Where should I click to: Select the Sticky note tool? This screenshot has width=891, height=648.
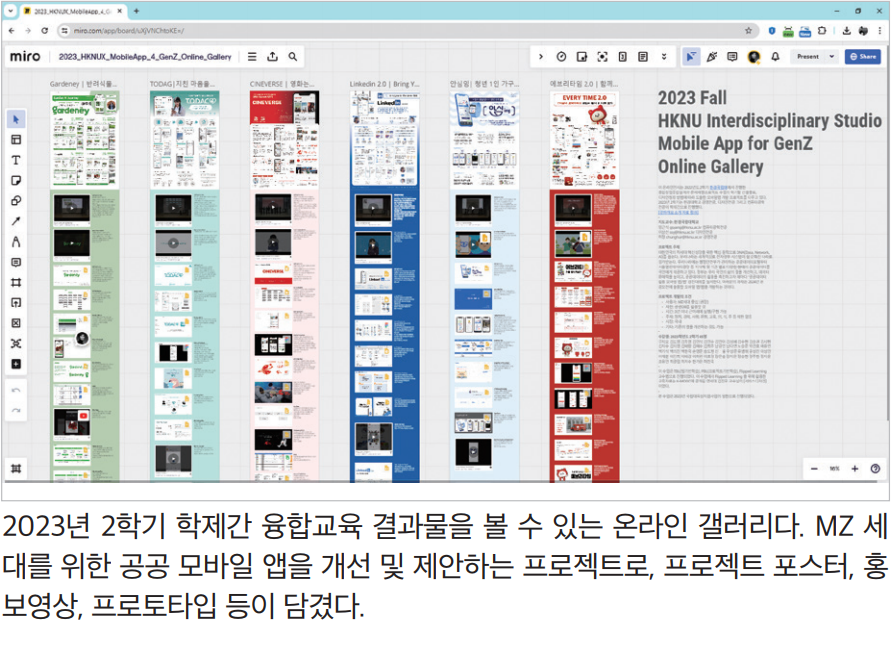[16, 180]
